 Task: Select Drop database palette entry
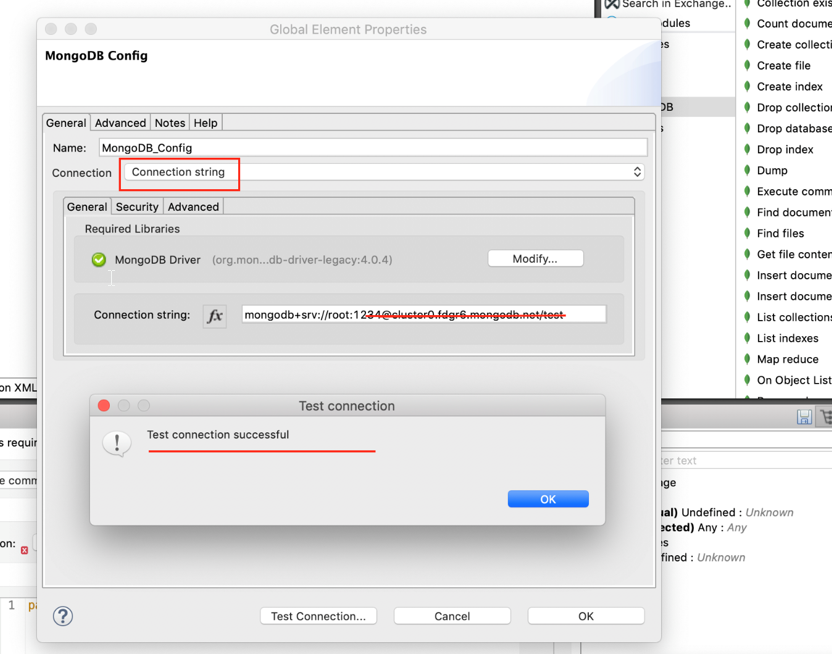click(x=794, y=128)
